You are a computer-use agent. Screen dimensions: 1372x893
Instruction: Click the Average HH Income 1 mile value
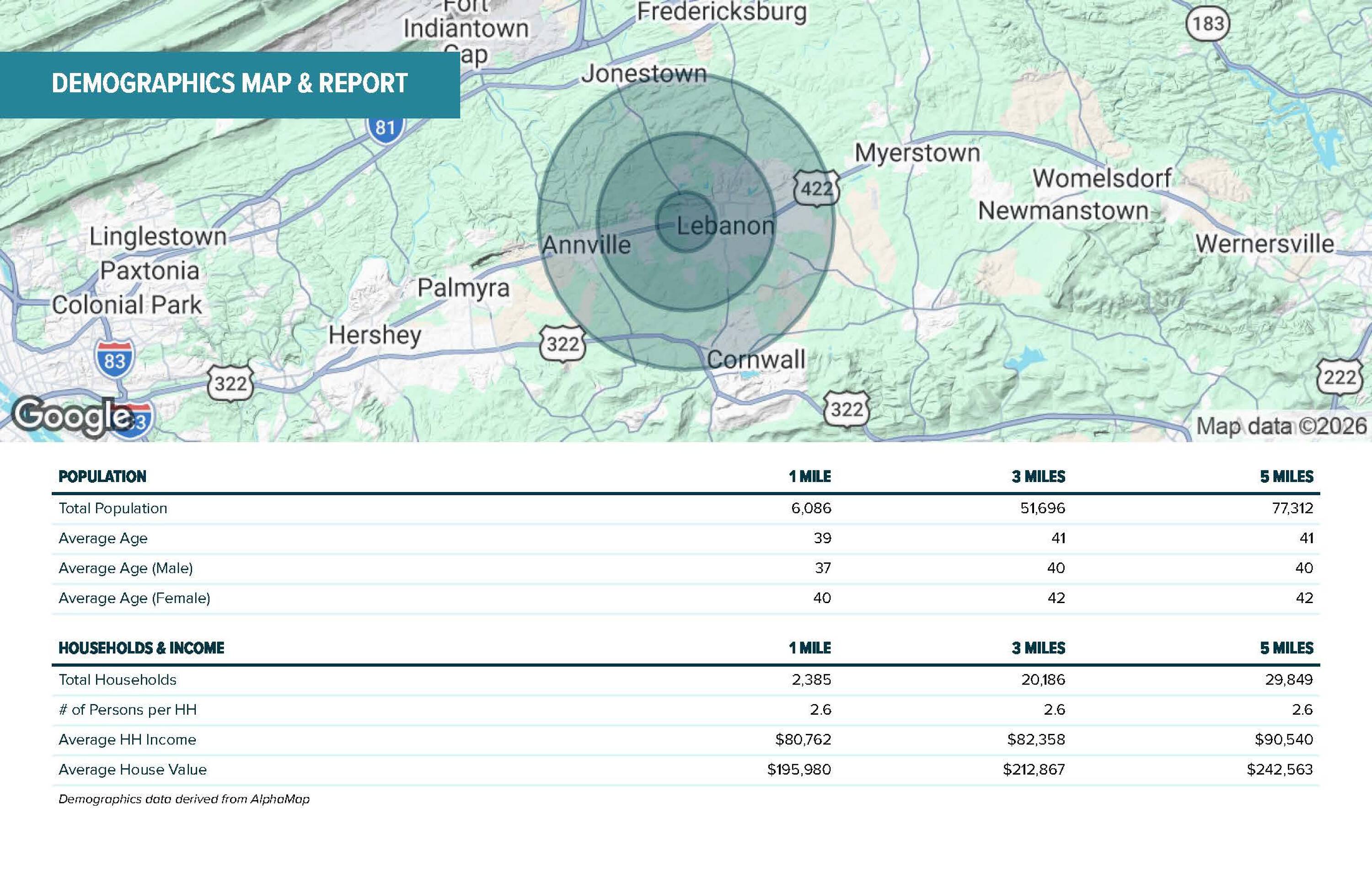pos(803,739)
